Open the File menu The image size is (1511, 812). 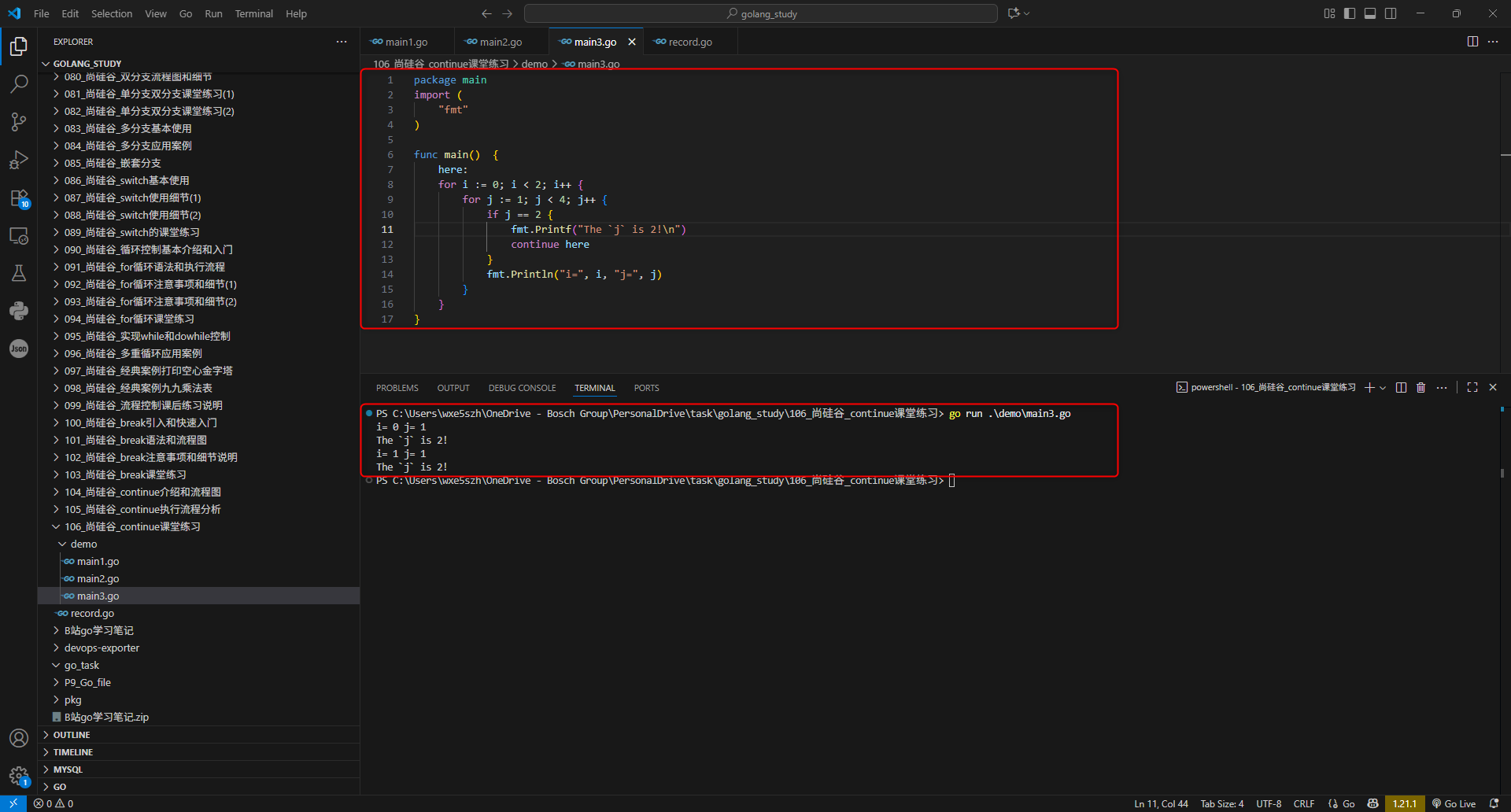point(42,13)
